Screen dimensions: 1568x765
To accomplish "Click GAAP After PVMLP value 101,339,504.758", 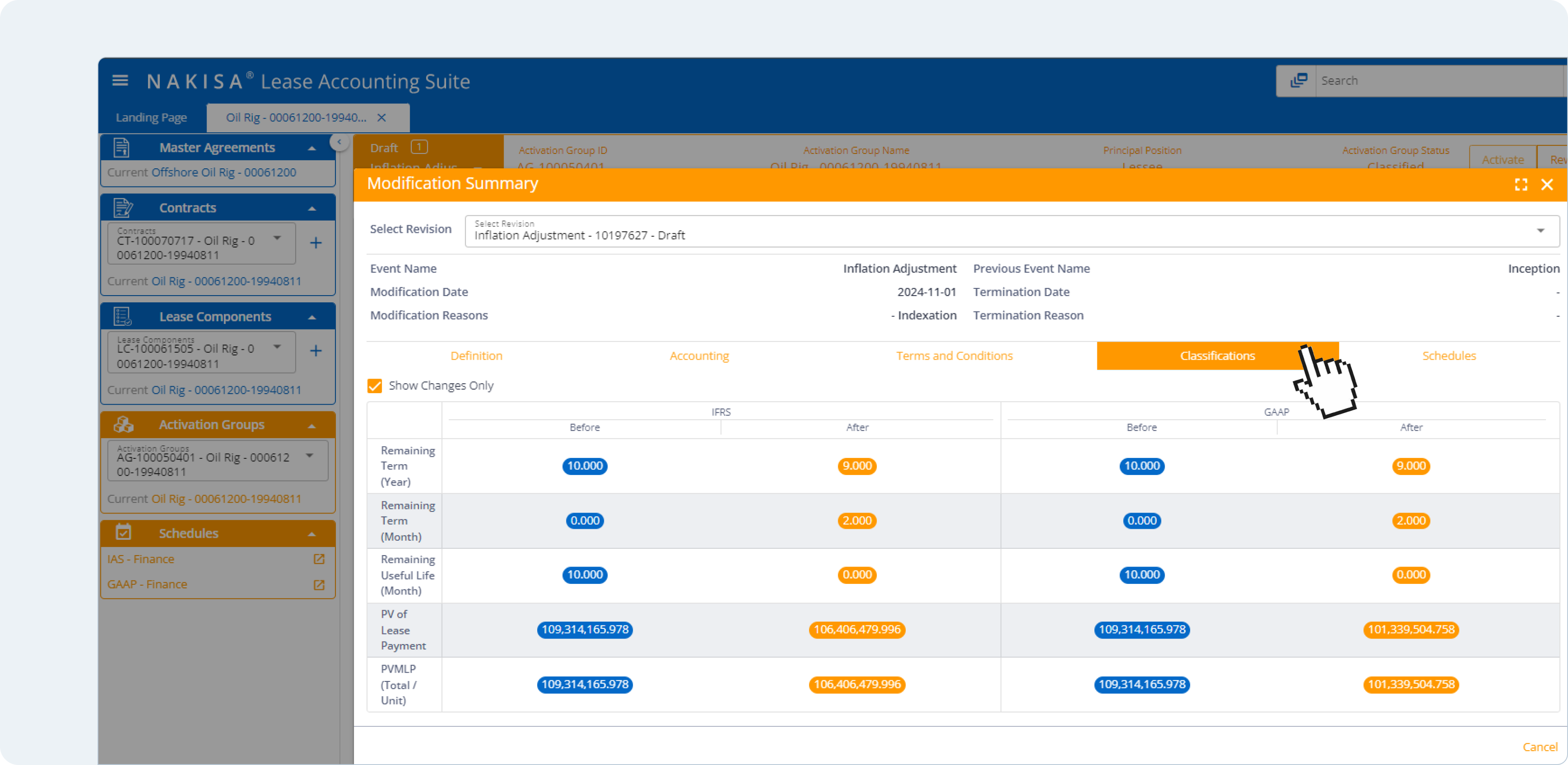I will [x=1411, y=684].
